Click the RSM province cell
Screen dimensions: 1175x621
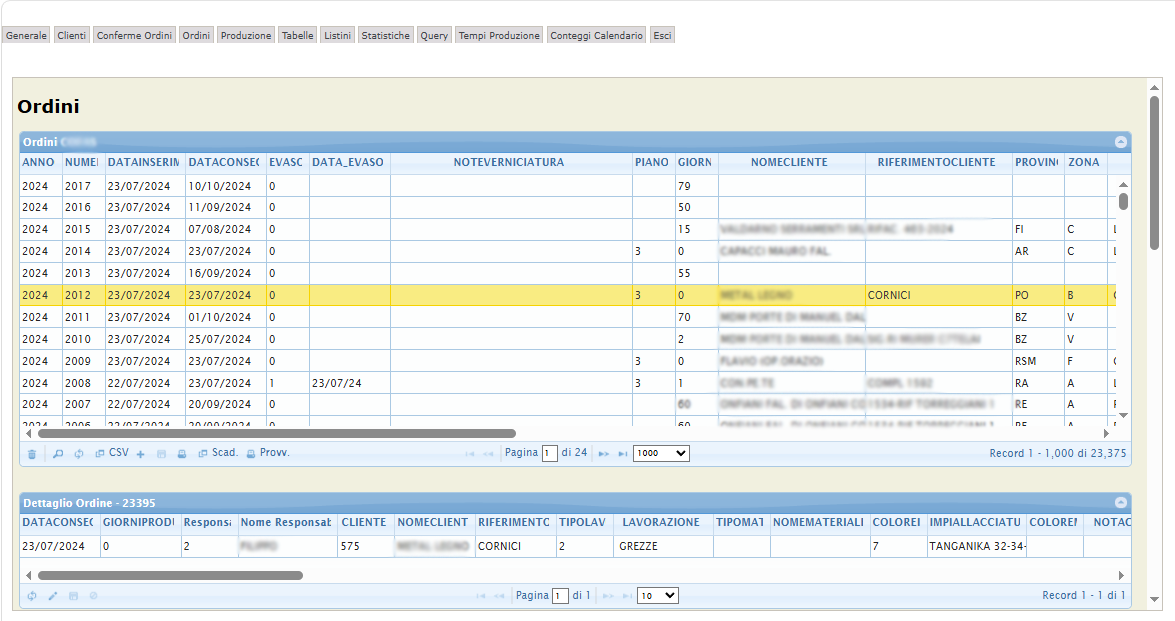pyautogui.click(x=1038, y=361)
